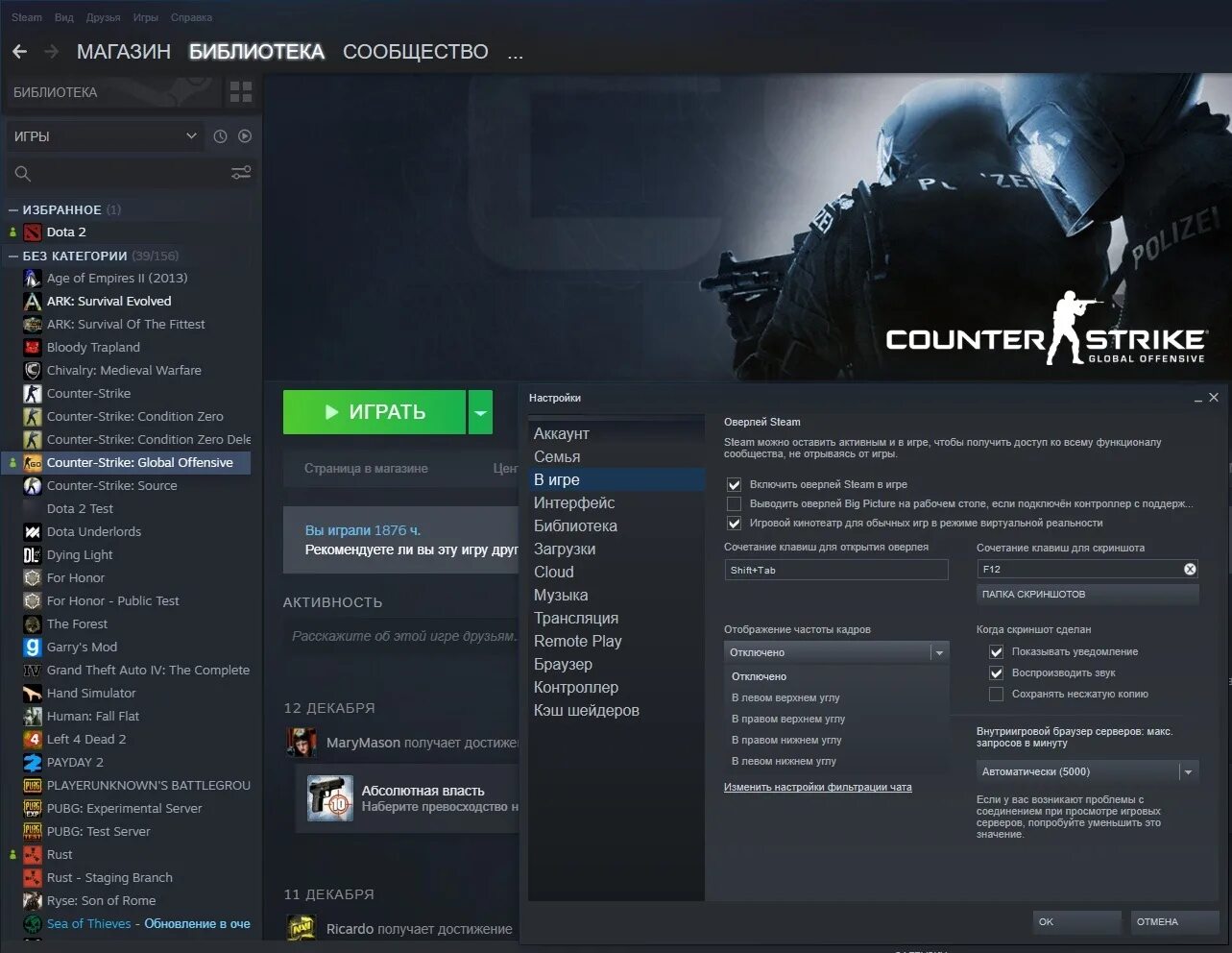Click Ricardo avatar in activity feed

click(x=302, y=929)
